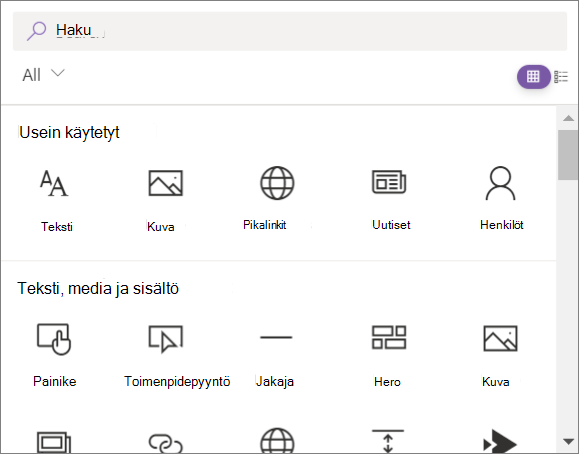Click the purple magnifier search icon
The image size is (579, 454).
click(x=36, y=31)
